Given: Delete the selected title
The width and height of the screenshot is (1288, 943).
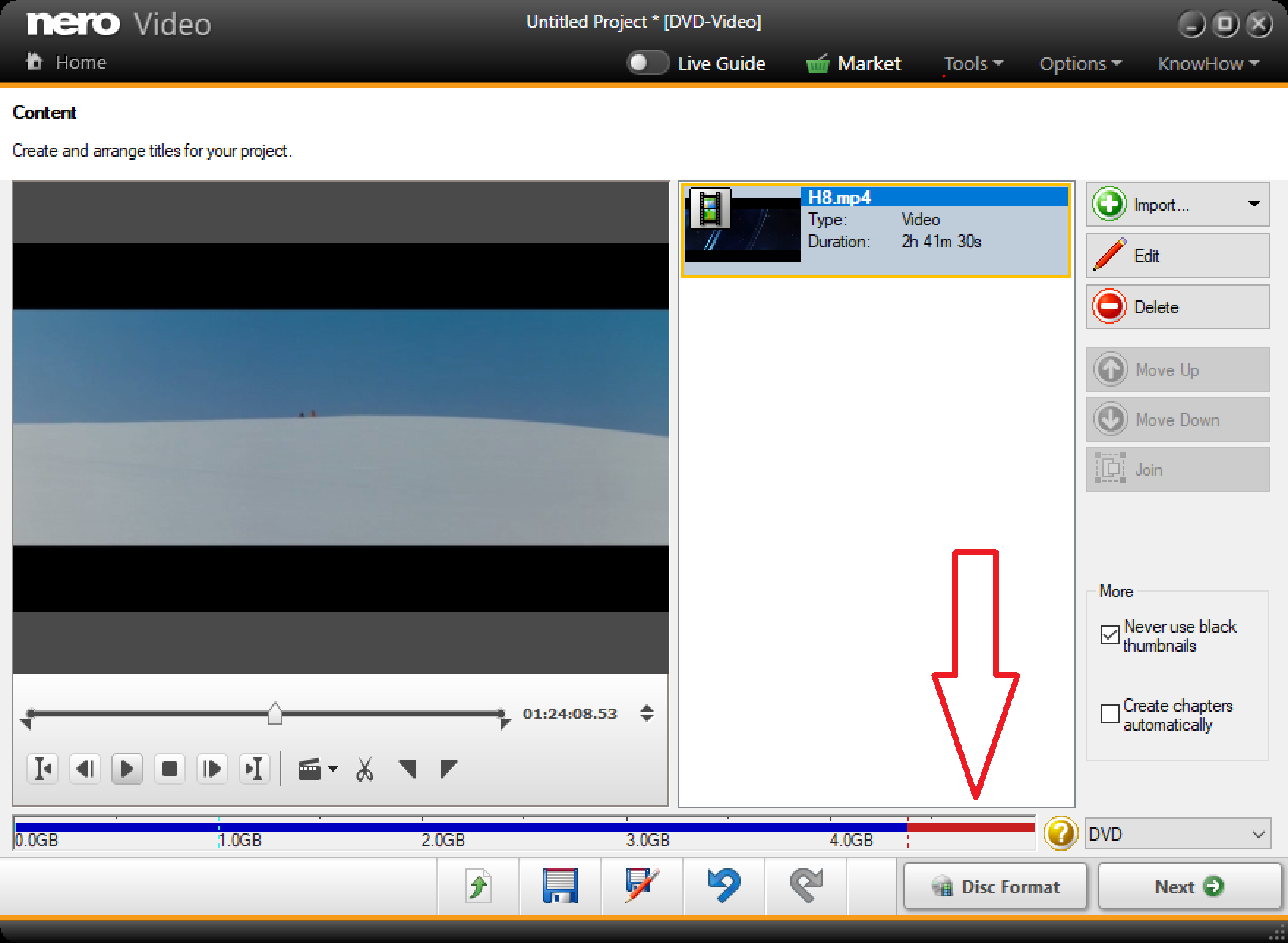Looking at the screenshot, I should point(1177,307).
